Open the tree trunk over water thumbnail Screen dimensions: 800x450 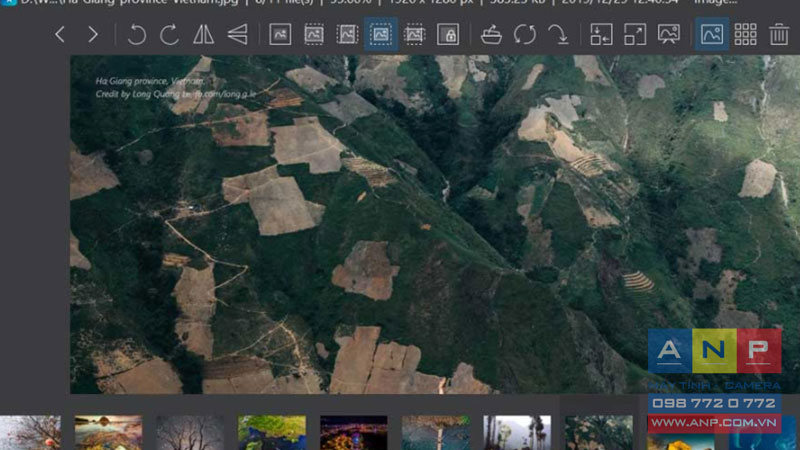[435, 433]
